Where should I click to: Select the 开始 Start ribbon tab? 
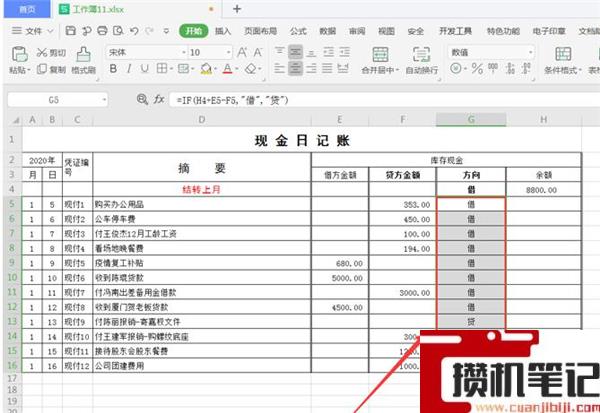click(x=194, y=31)
